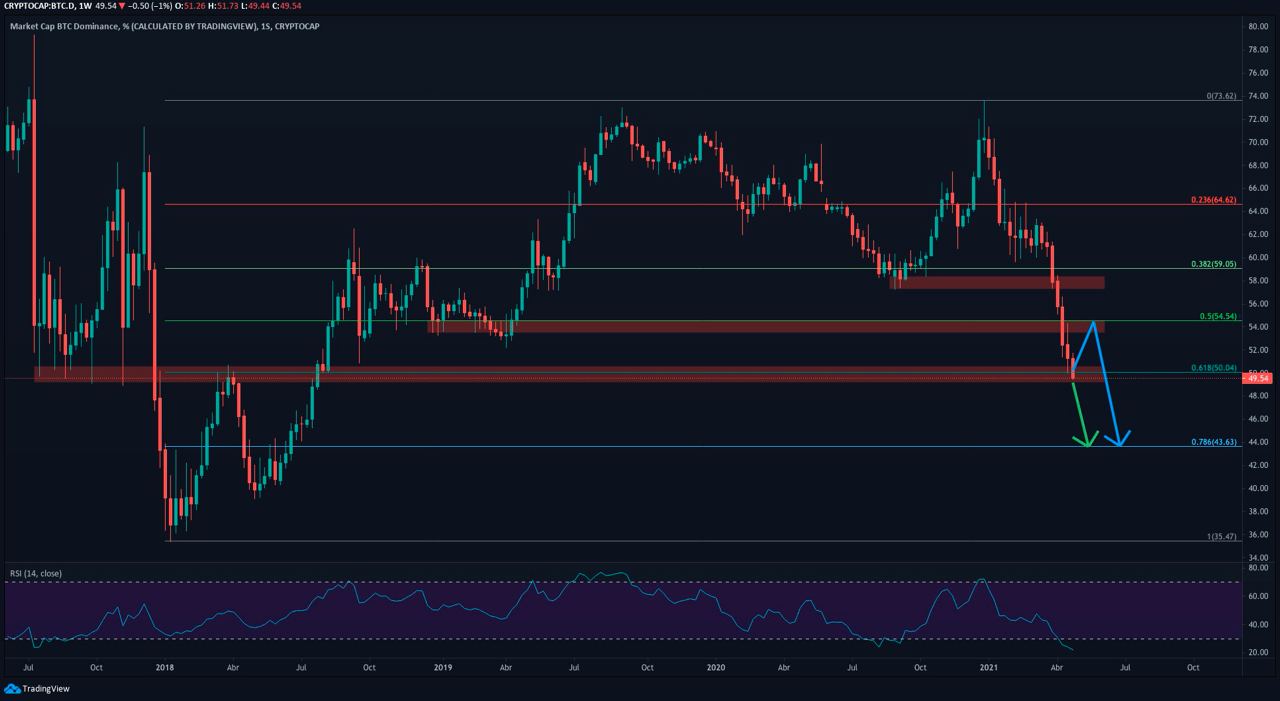
Task: Click the 56.00 price axis label
Action: coord(1257,304)
